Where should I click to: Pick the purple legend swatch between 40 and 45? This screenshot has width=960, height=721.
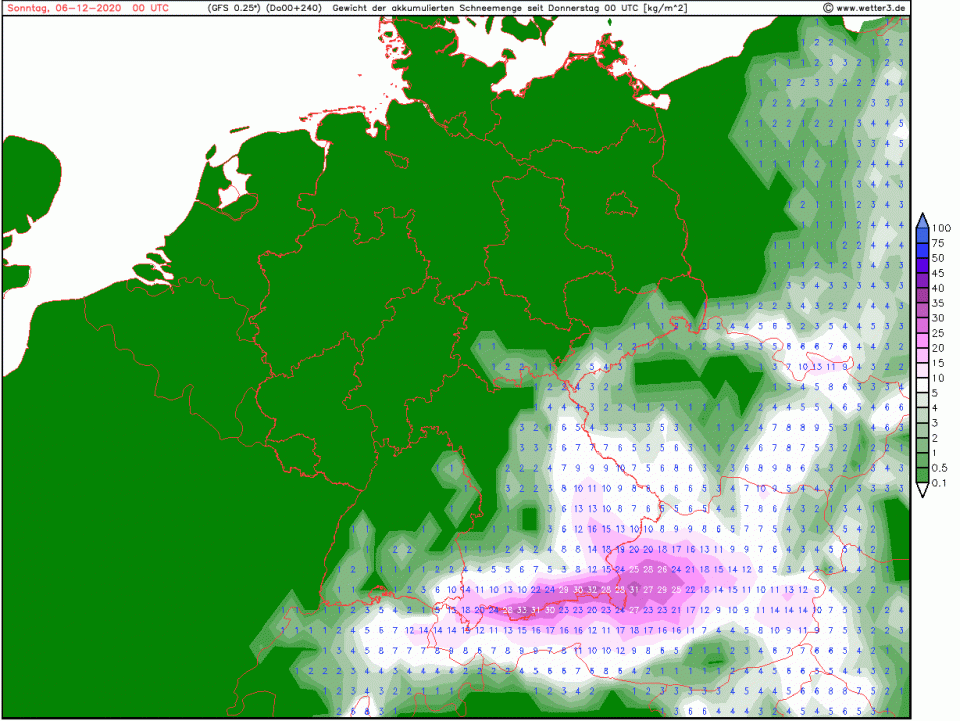[923, 281]
